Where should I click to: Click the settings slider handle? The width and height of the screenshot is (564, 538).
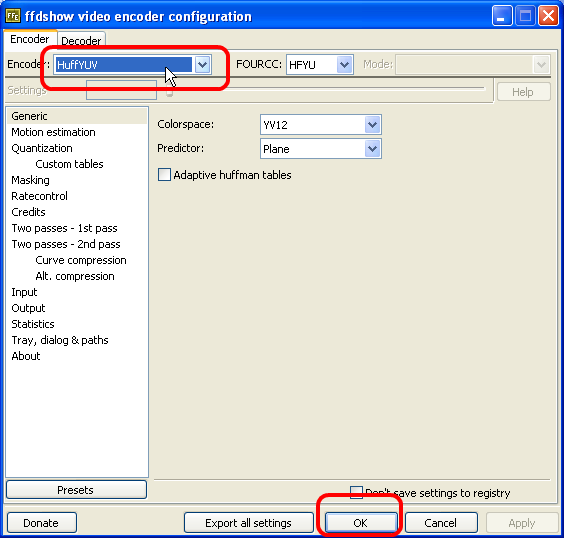169,93
